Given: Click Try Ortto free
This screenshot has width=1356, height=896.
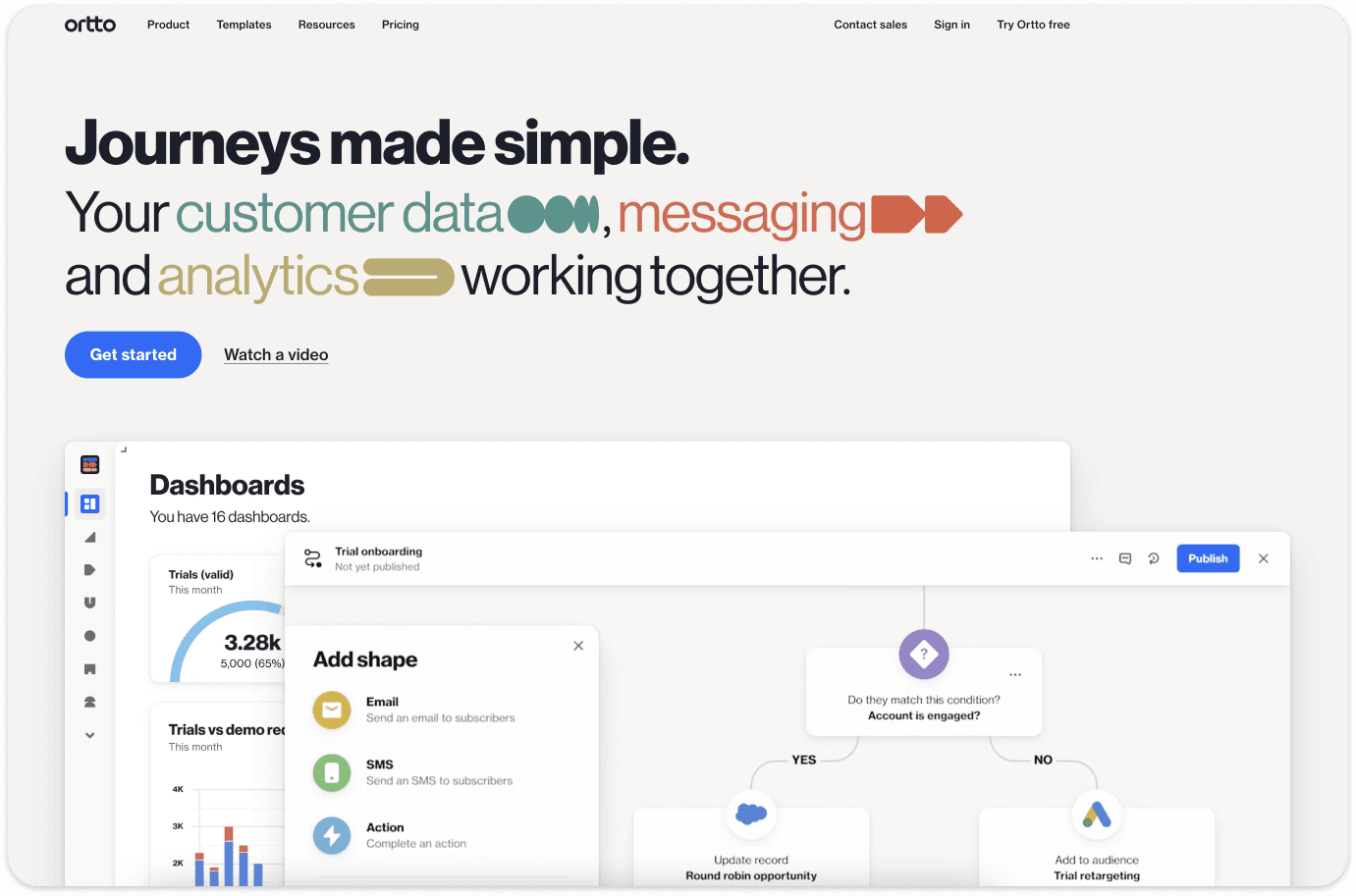Looking at the screenshot, I should coord(1034,25).
